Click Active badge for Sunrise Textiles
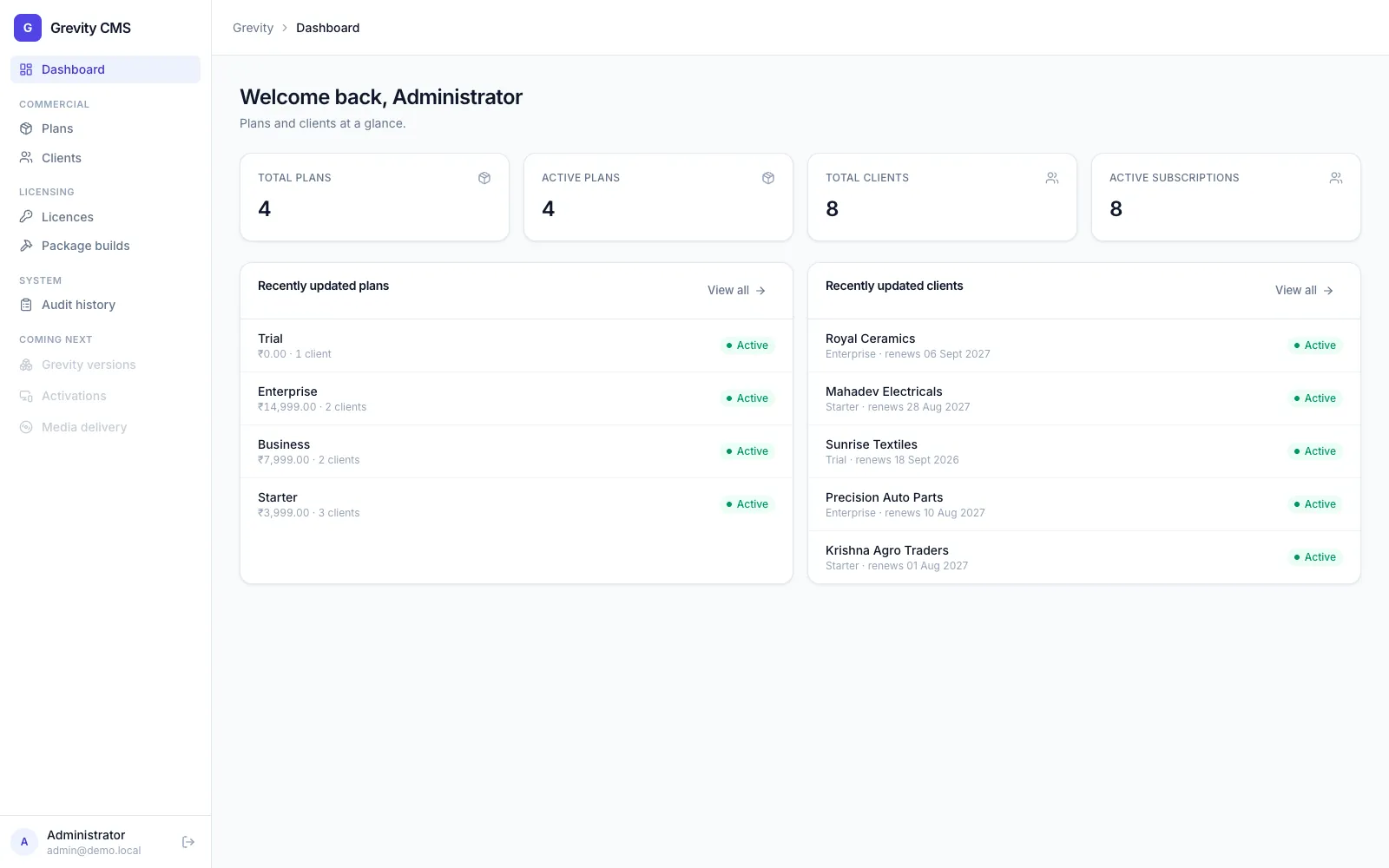This screenshot has height=868, width=1389. pyautogui.click(x=1314, y=451)
